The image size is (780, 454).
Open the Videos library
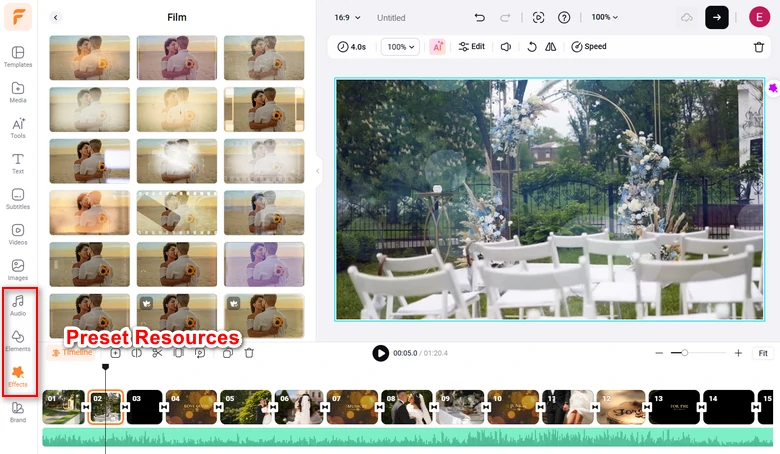coord(18,235)
